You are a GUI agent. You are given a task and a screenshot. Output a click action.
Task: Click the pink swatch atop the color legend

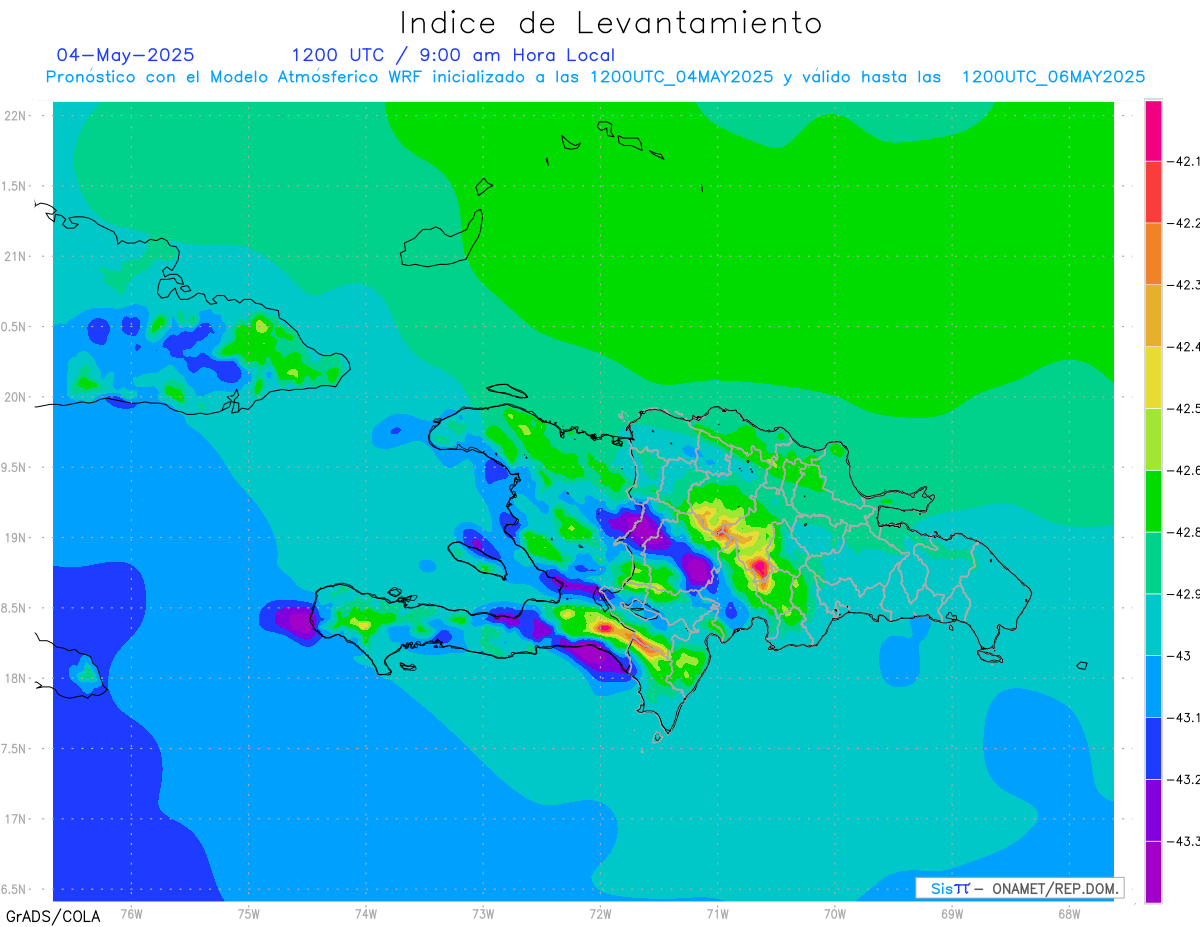[x=1153, y=130]
